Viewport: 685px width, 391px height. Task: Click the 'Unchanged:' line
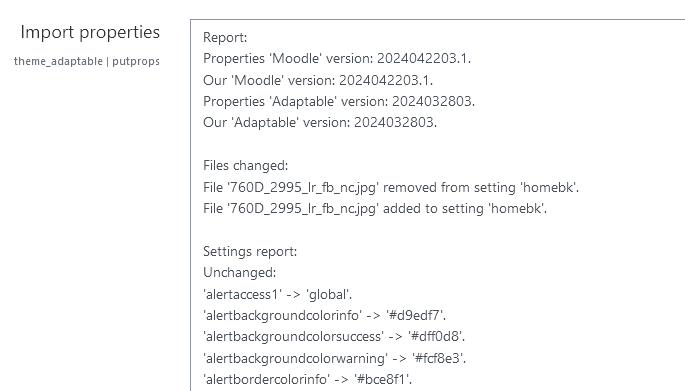click(239, 273)
